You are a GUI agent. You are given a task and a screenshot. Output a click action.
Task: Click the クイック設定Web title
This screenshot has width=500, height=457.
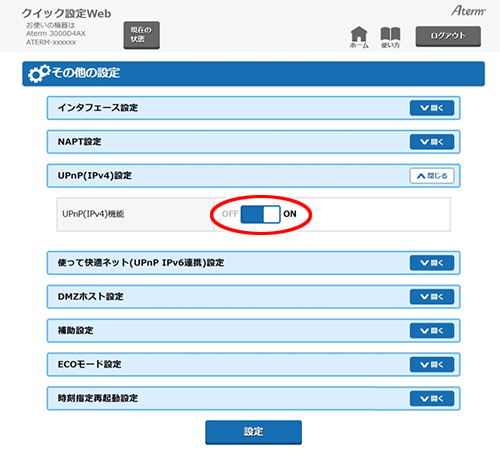[x=66, y=13]
